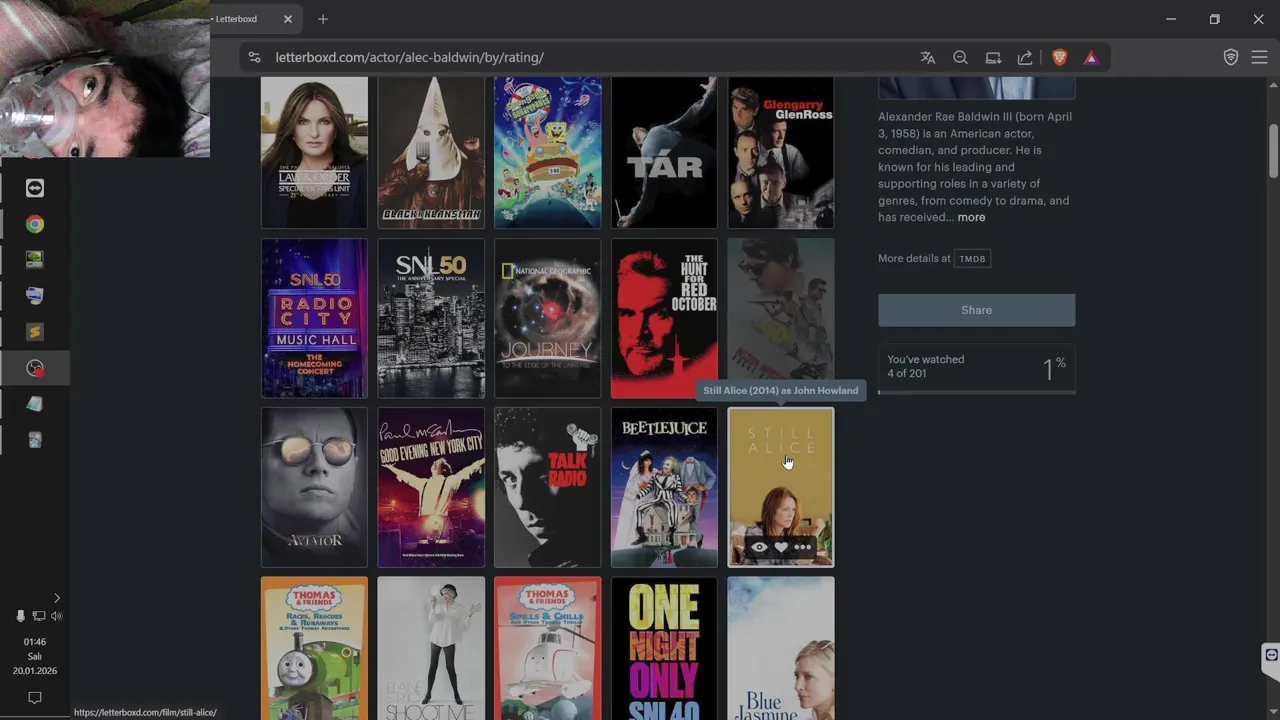Open the TMDB details link
Viewport: 1280px width, 720px height.
[x=972, y=259]
